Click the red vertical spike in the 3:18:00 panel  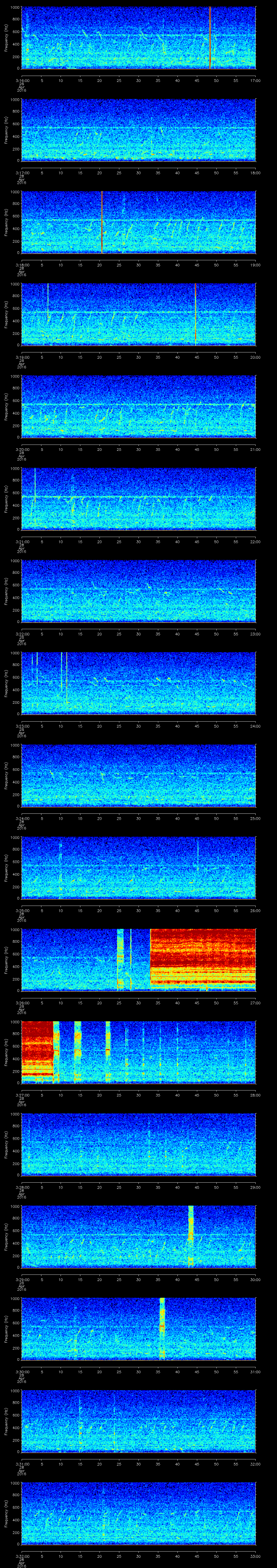[x=102, y=222]
